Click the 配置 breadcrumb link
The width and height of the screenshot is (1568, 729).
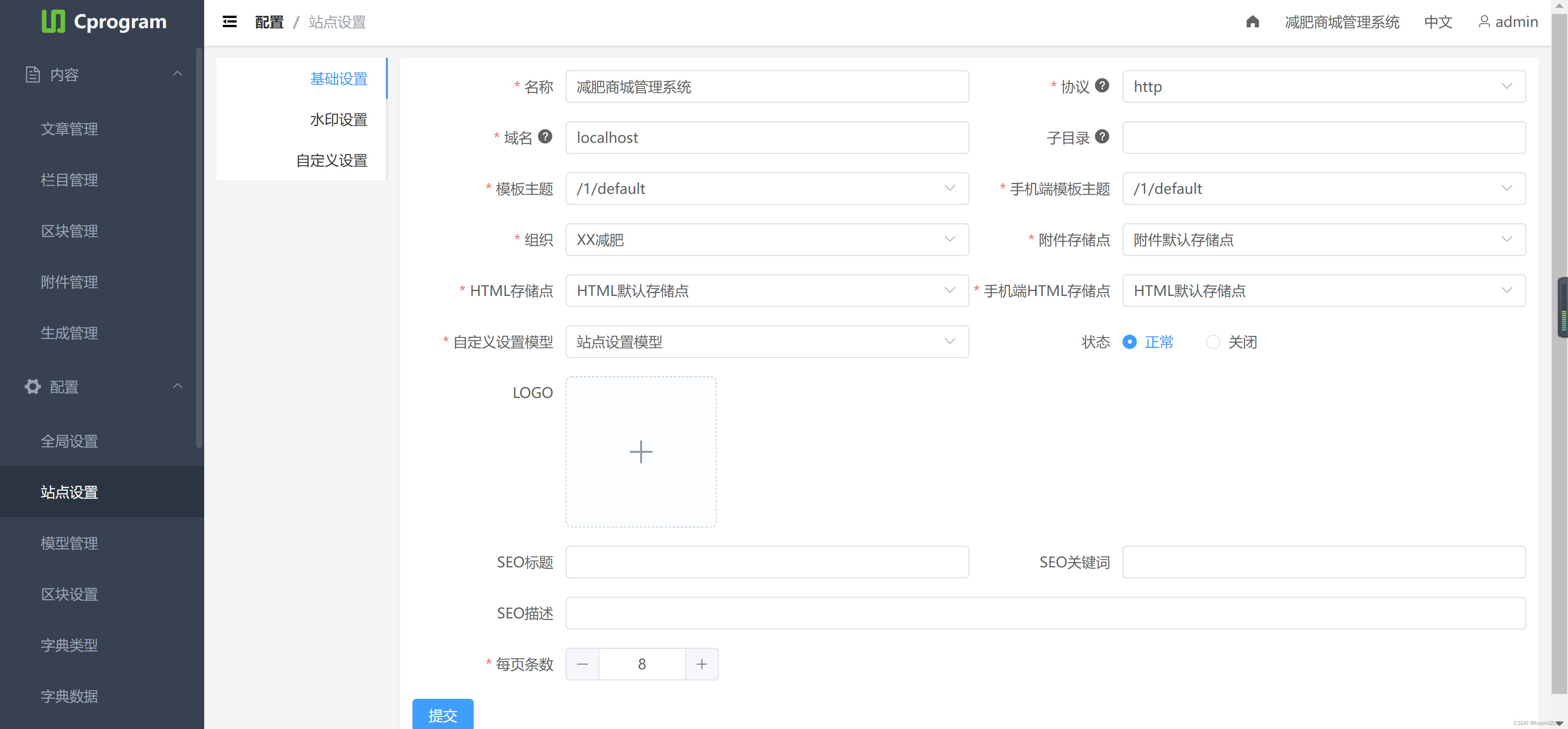coord(269,22)
